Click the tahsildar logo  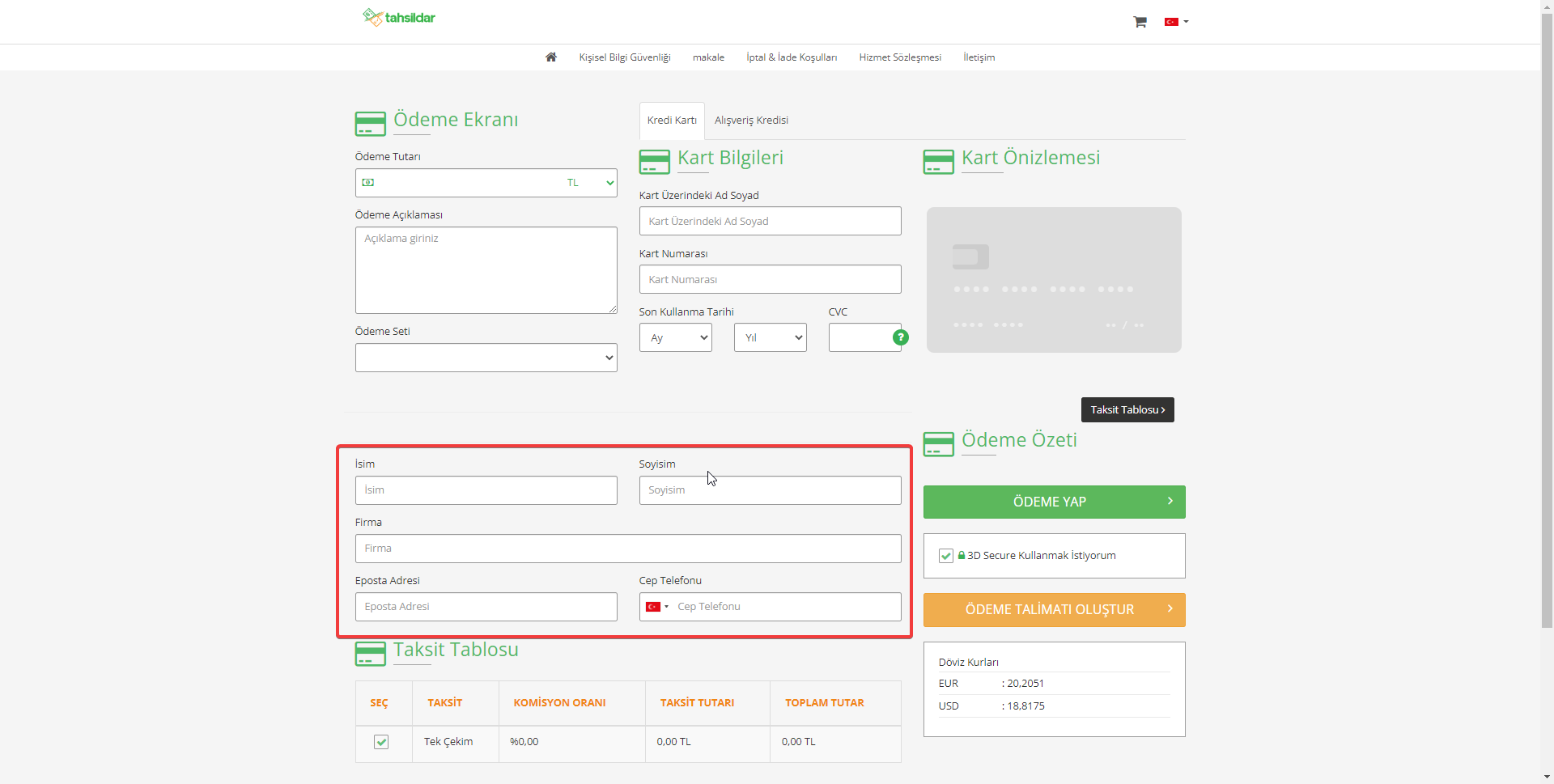coord(399,17)
